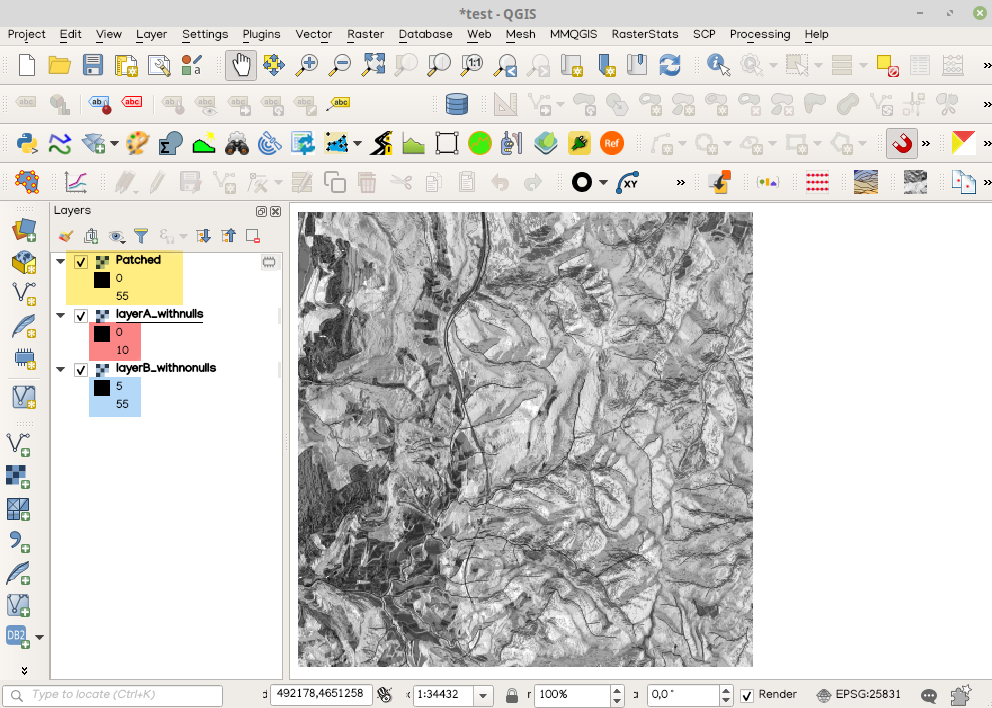Click the black swatch under layerB_withnonulls
The width and height of the screenshot is (992, 708).
point(102,388)
